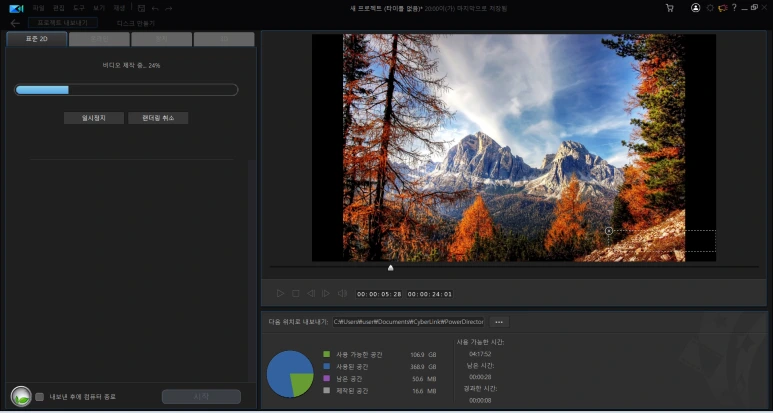The height and width of the screenshot is (413, 773).
Task: Click the previous frame button
Action: [x=311, y=294]
